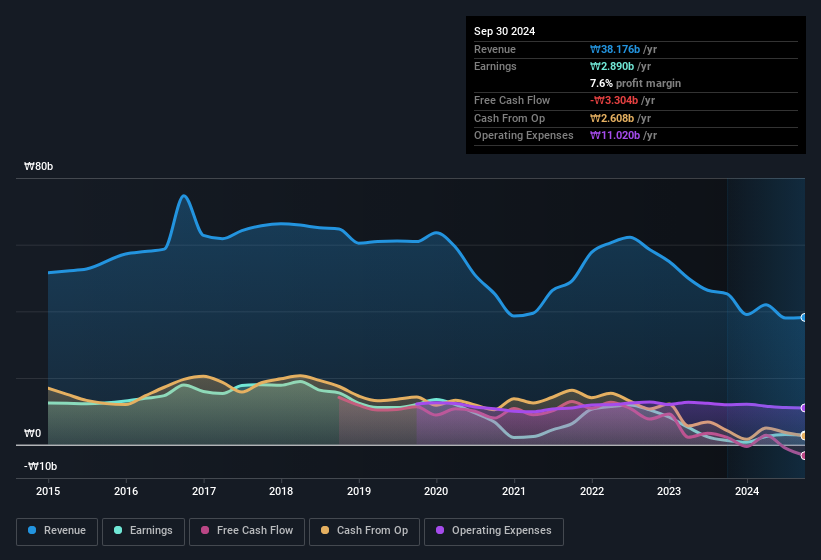Click the 2018 x-axis label
The width and height of the screenshot is (821, 560).
[x=281, y=491]
